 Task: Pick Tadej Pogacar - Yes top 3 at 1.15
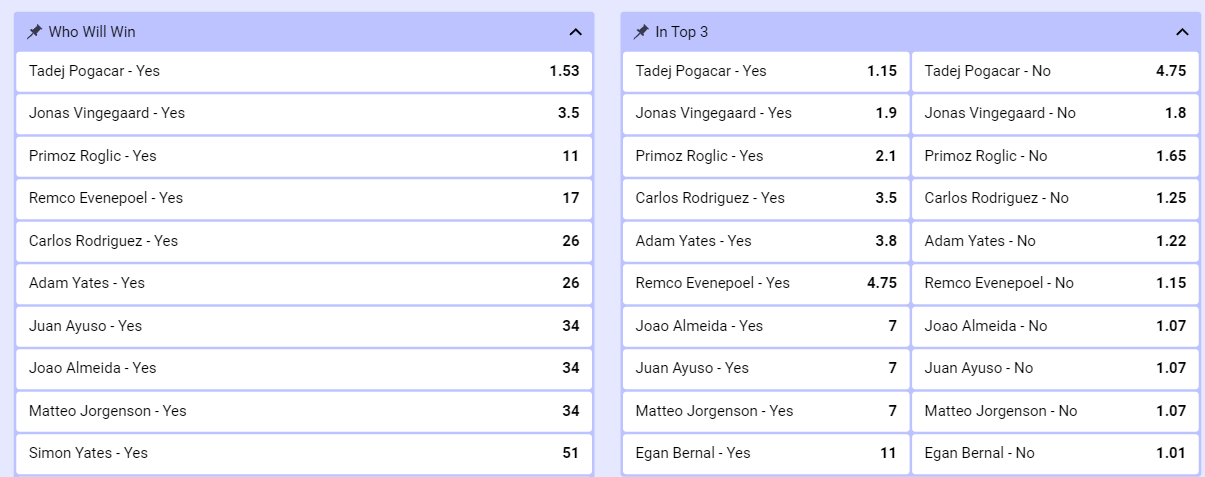[766, 71]
